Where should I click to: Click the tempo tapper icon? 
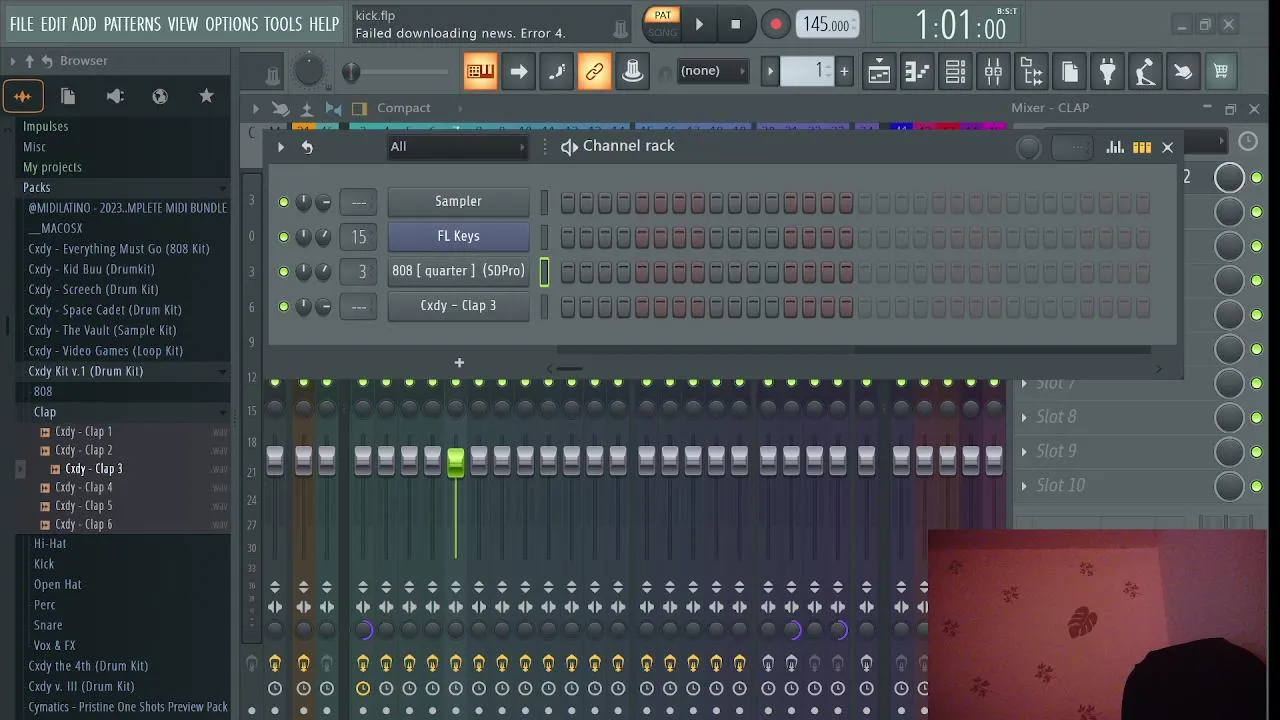(x=1145, y=71)
